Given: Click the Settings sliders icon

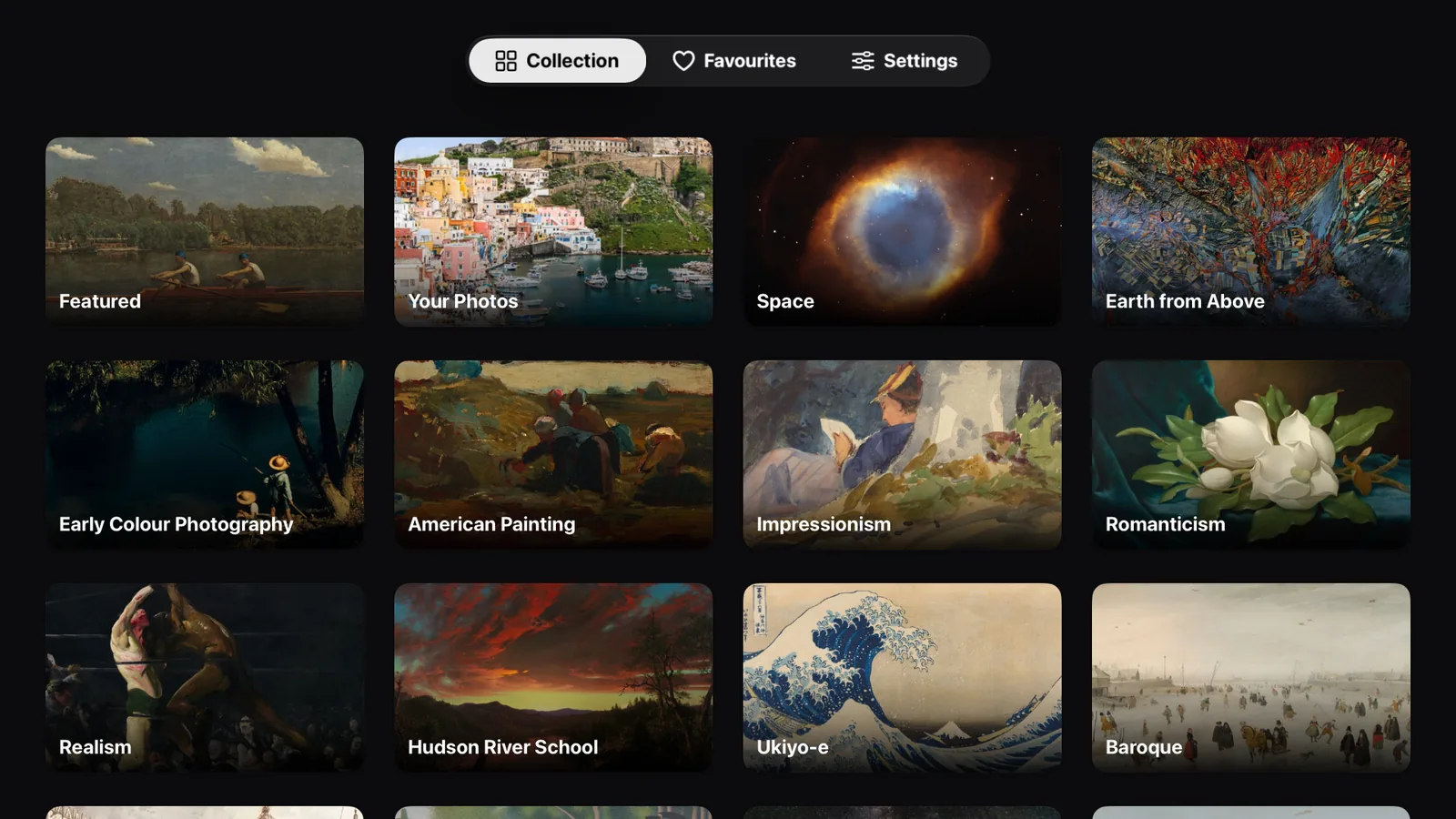Looking at the screenshot, I should tap(863, 61).
